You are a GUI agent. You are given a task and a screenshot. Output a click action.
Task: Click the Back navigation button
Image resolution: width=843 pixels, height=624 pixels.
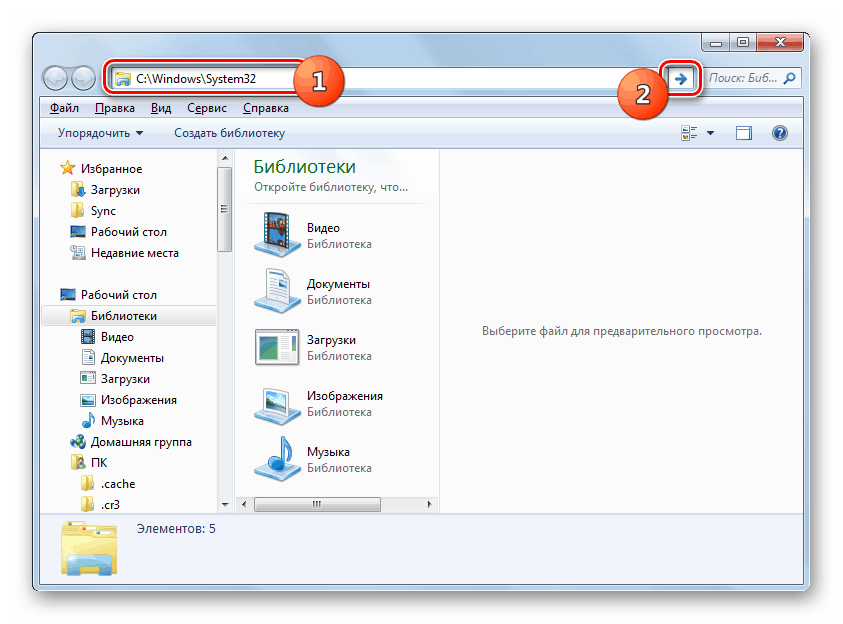tap(55, 79)
